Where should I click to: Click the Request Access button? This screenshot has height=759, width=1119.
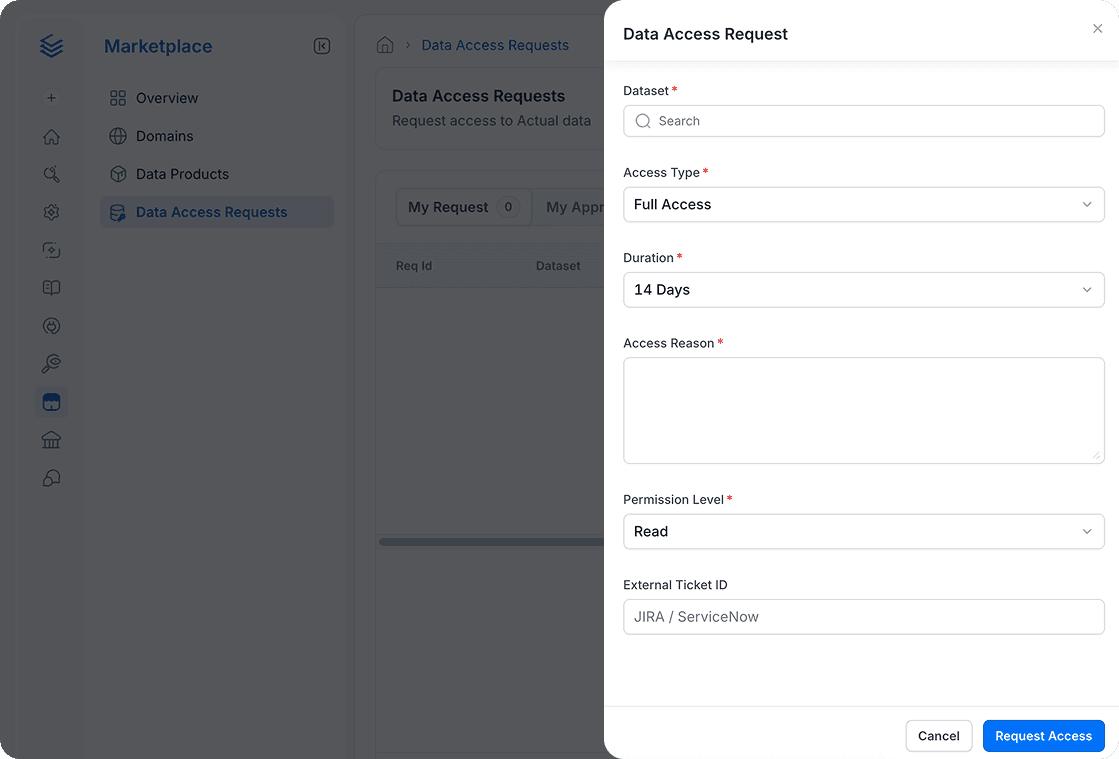1043,735
